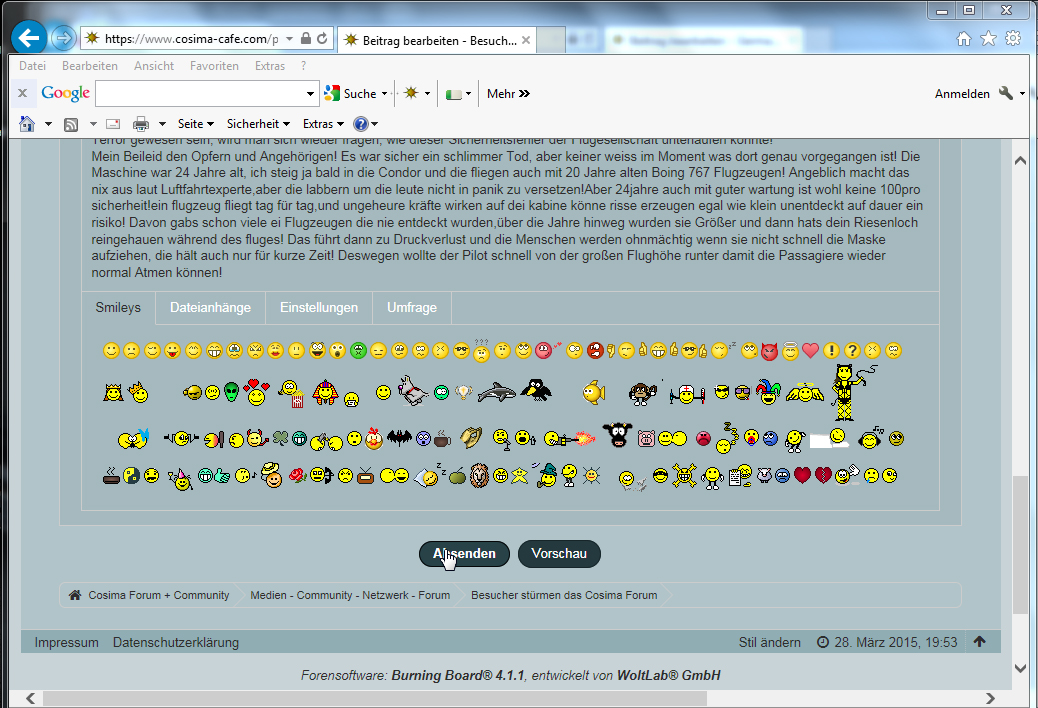Add the orange goldfish smiley
Image resolution: width=1038 pixels, height=708 pixels.
click(593, 392)
